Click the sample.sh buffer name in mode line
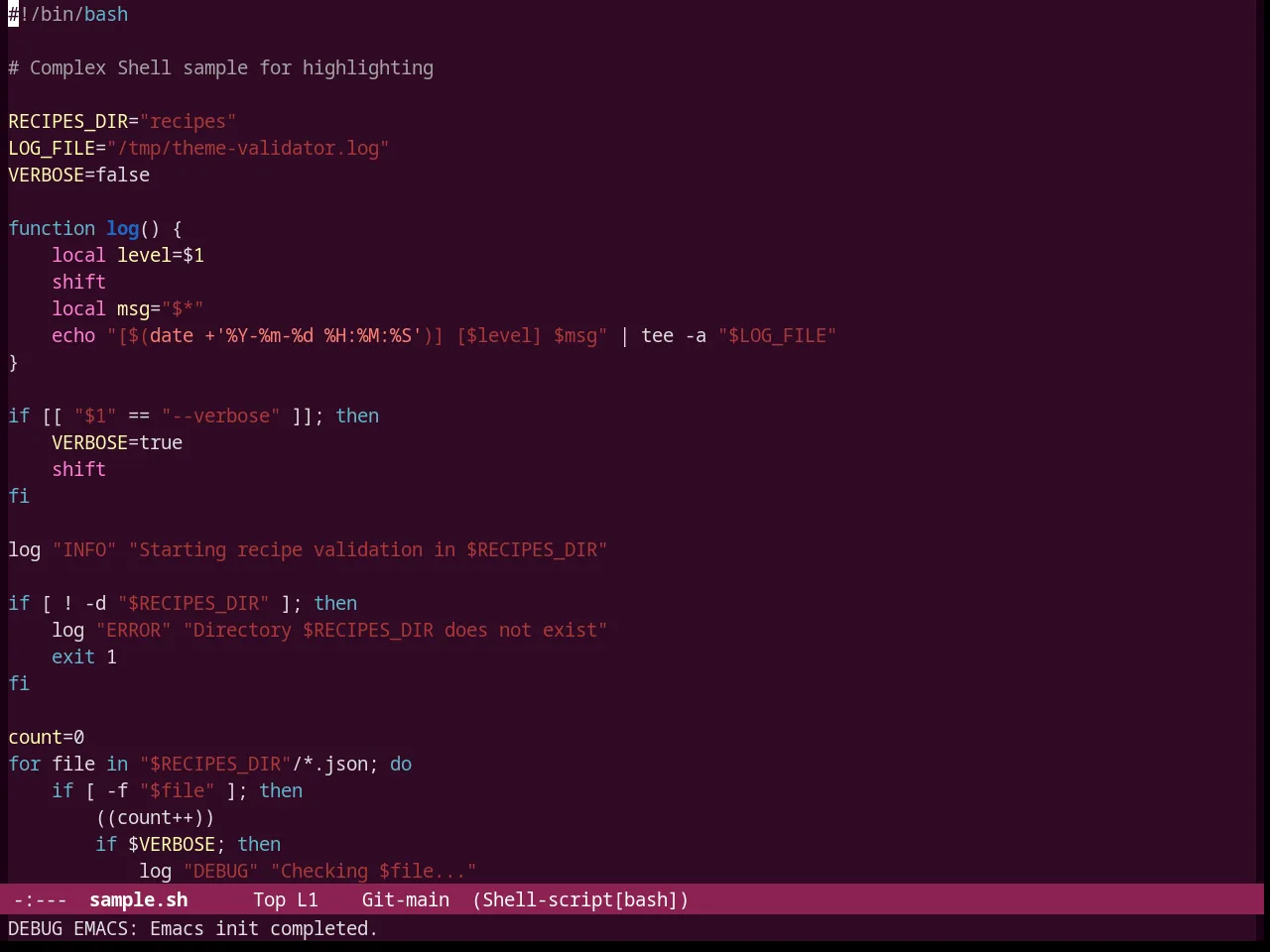This screenshot has width=1270, height=952. (139, 899)
